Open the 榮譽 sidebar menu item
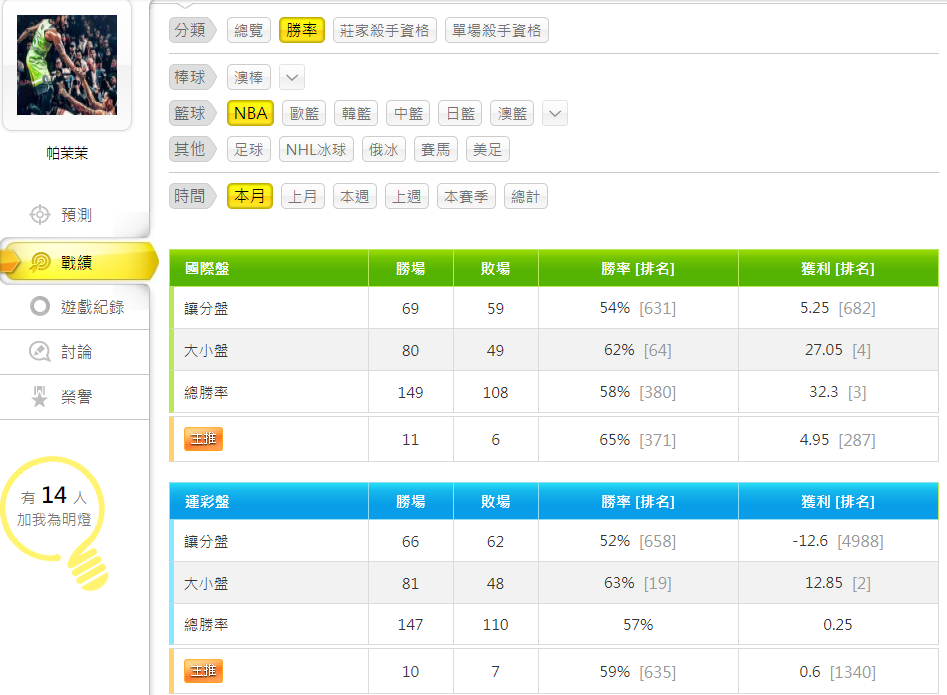The width and height of the screenshot is (947, 695). tap(74, 397)
